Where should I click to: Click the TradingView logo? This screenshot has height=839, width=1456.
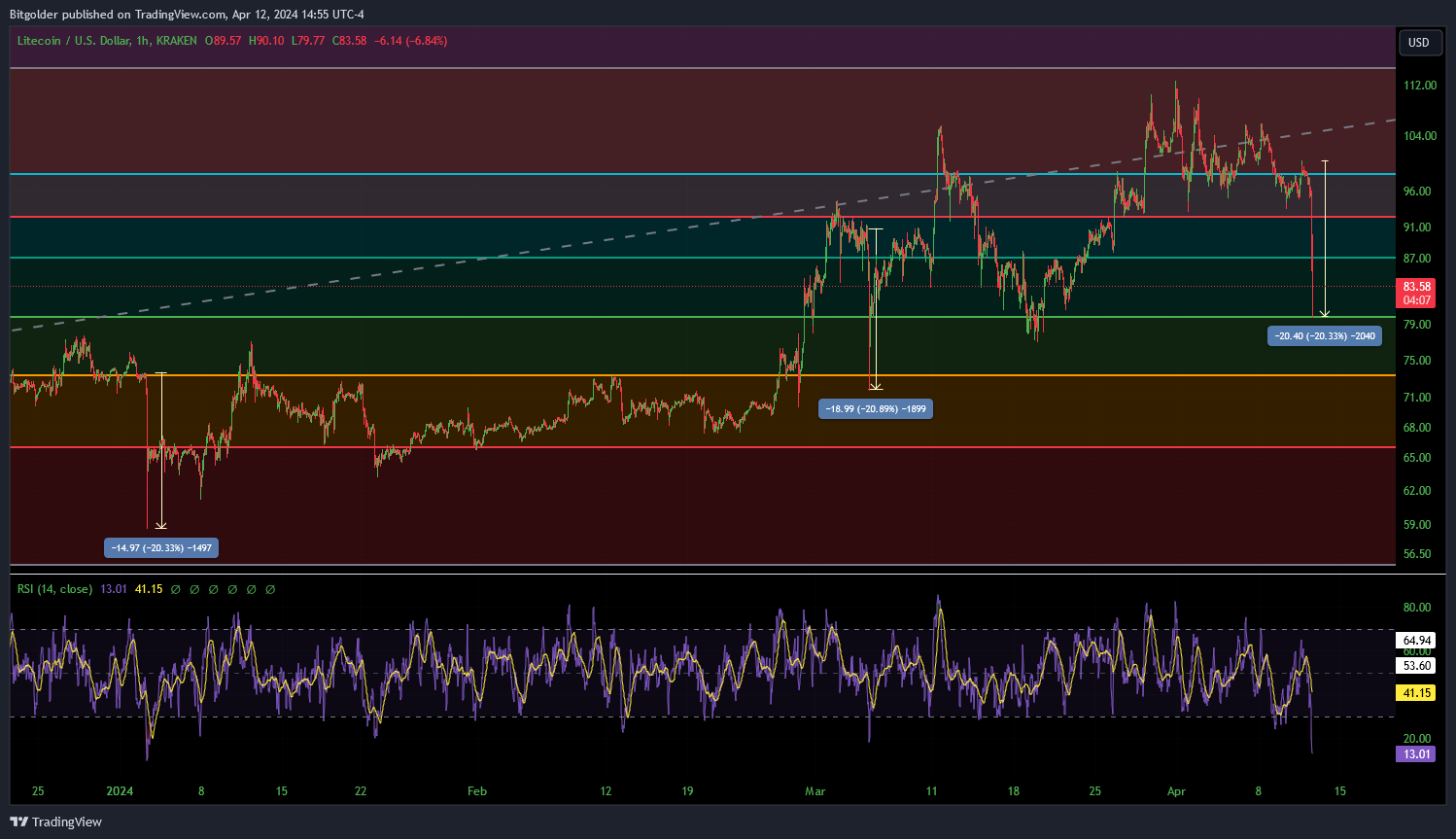pos(56,822)
